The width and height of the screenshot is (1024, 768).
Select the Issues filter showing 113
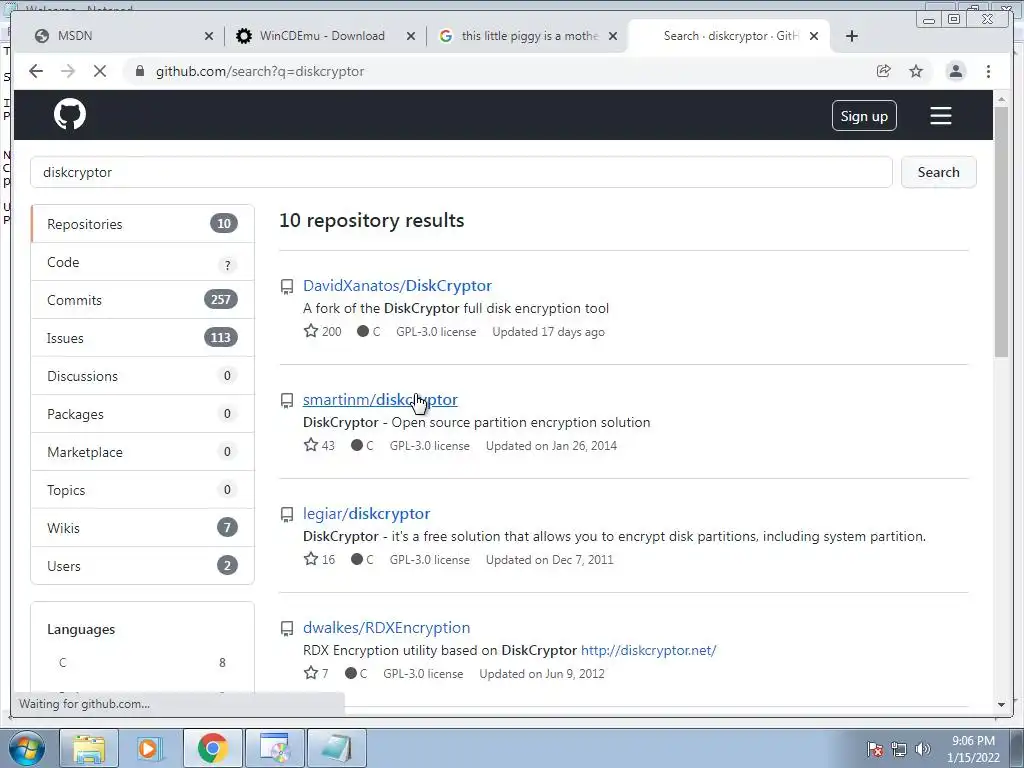[x=142, y=338]
